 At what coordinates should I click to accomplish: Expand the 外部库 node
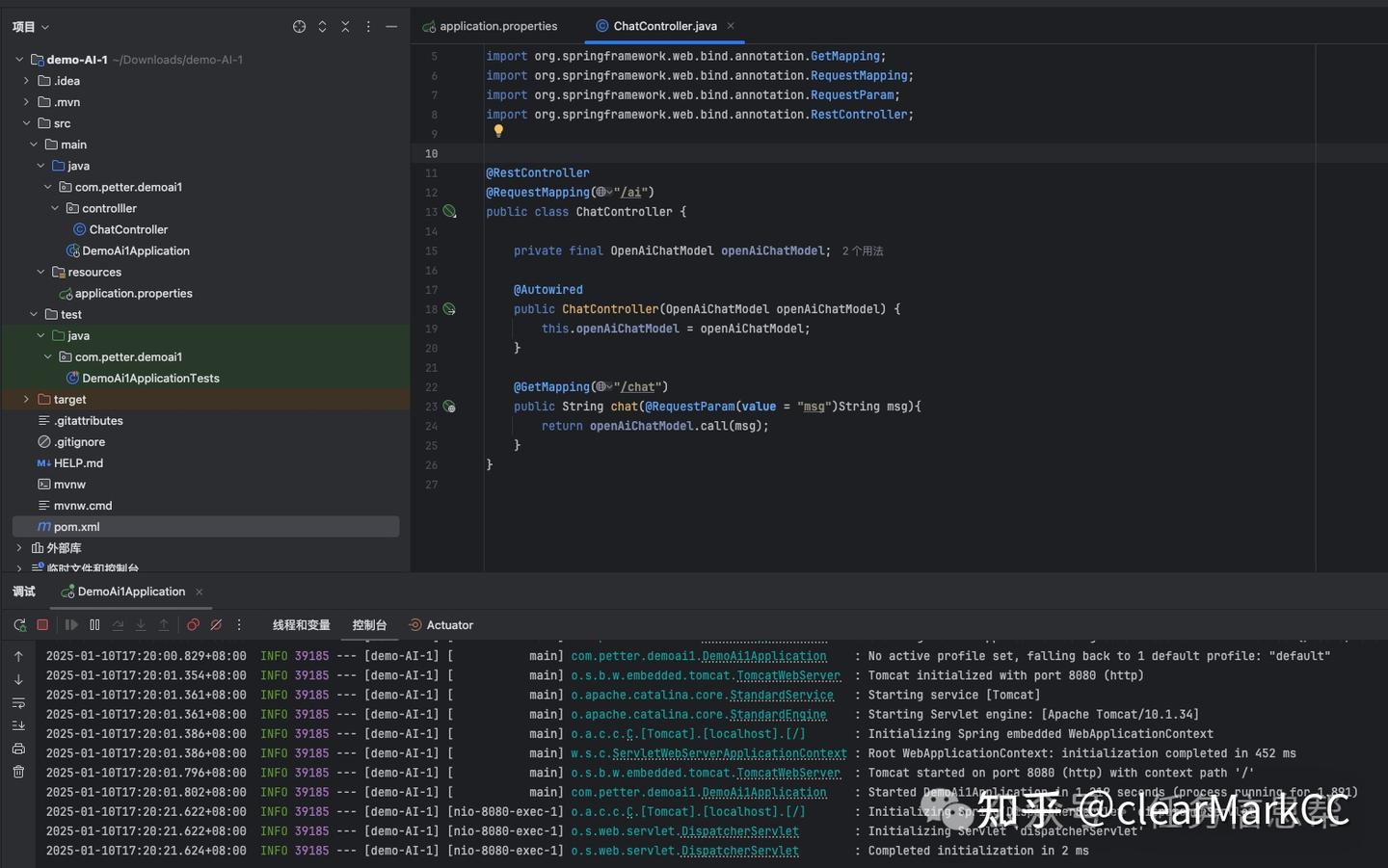point(18,547)
